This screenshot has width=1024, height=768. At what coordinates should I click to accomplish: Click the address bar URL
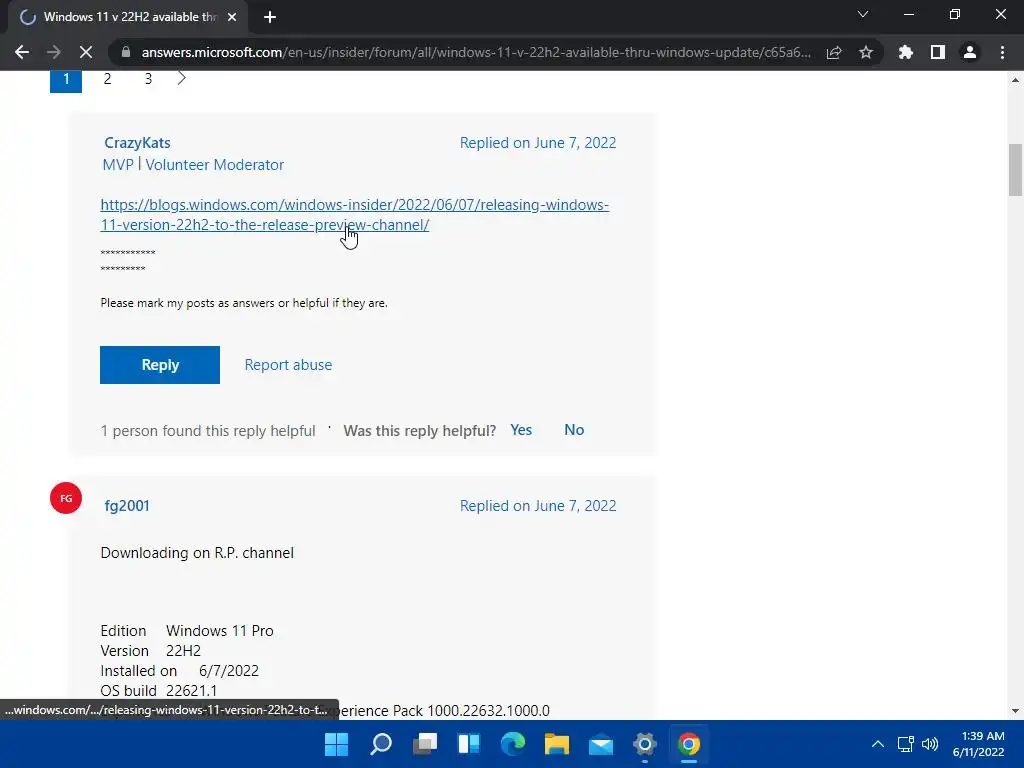point(476,52)
